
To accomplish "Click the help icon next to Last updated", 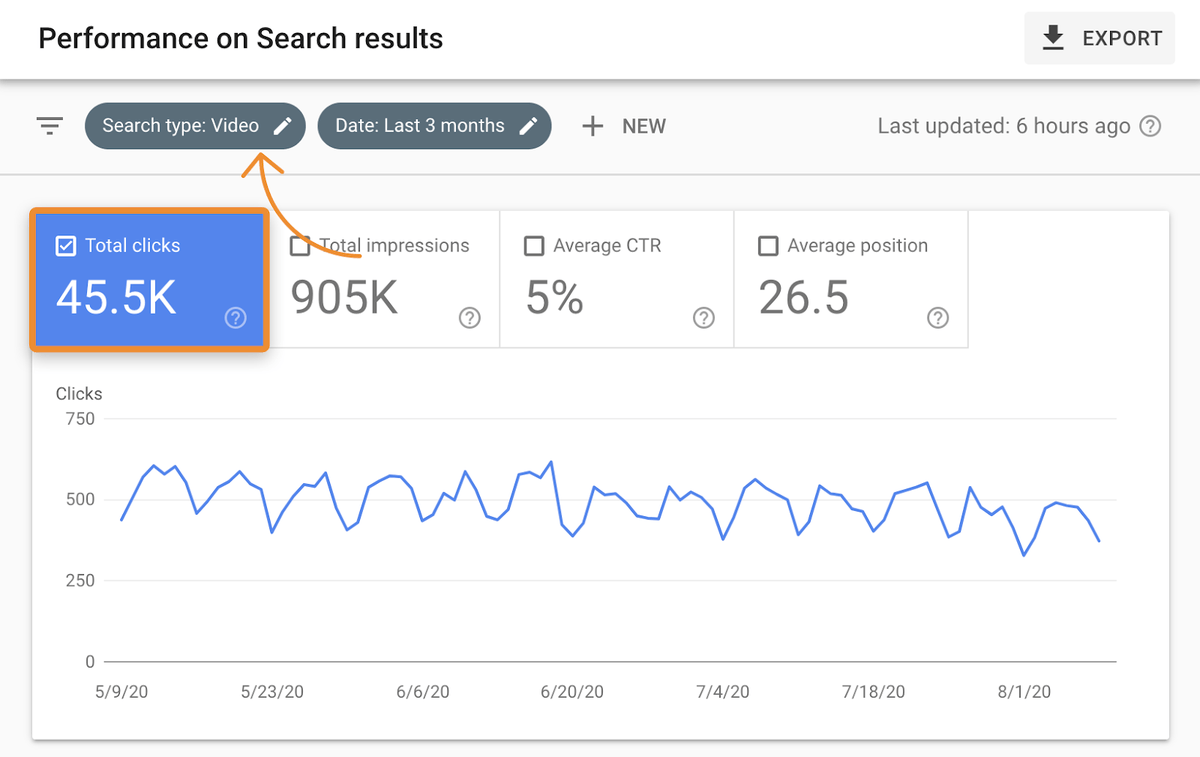I will pos(1150,126).
